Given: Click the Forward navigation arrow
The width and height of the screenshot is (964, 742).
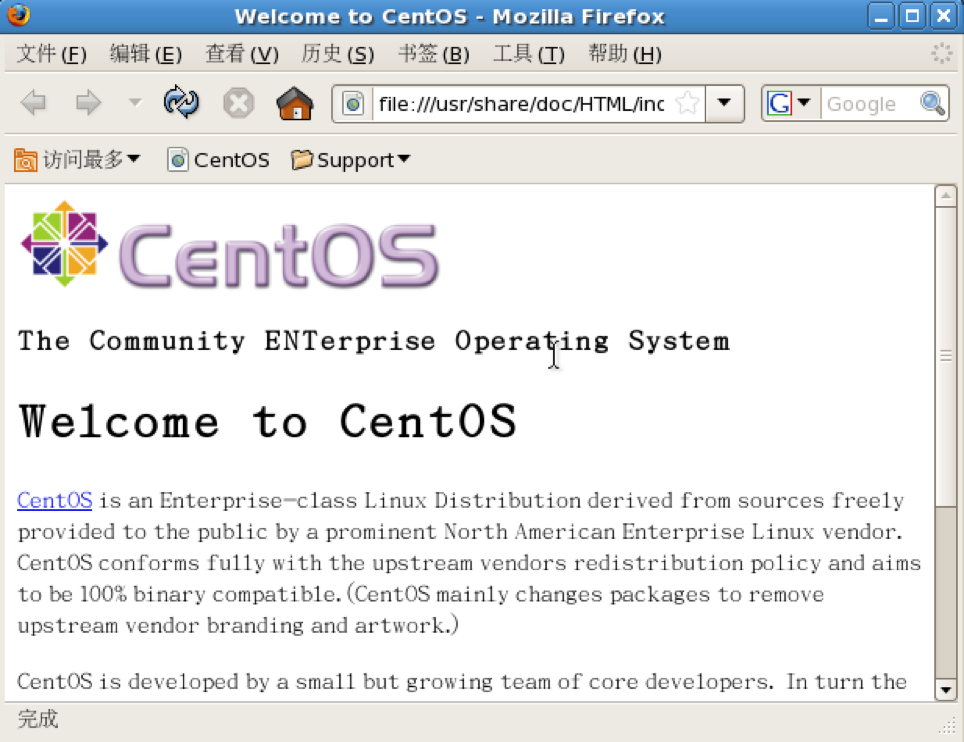Looking at the screenshot, I should pos(88,102).
